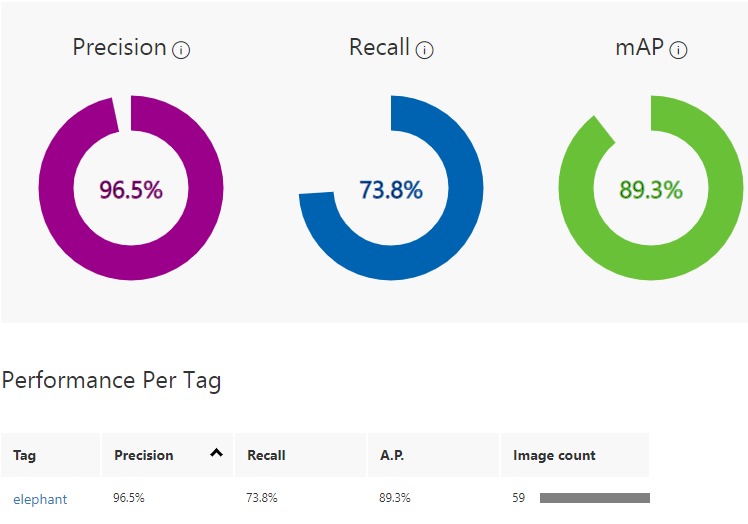Image resolution: width=748 pixels, height=524 pixels.
Task: Sort table by Recall column header
Action: [266, 455]
